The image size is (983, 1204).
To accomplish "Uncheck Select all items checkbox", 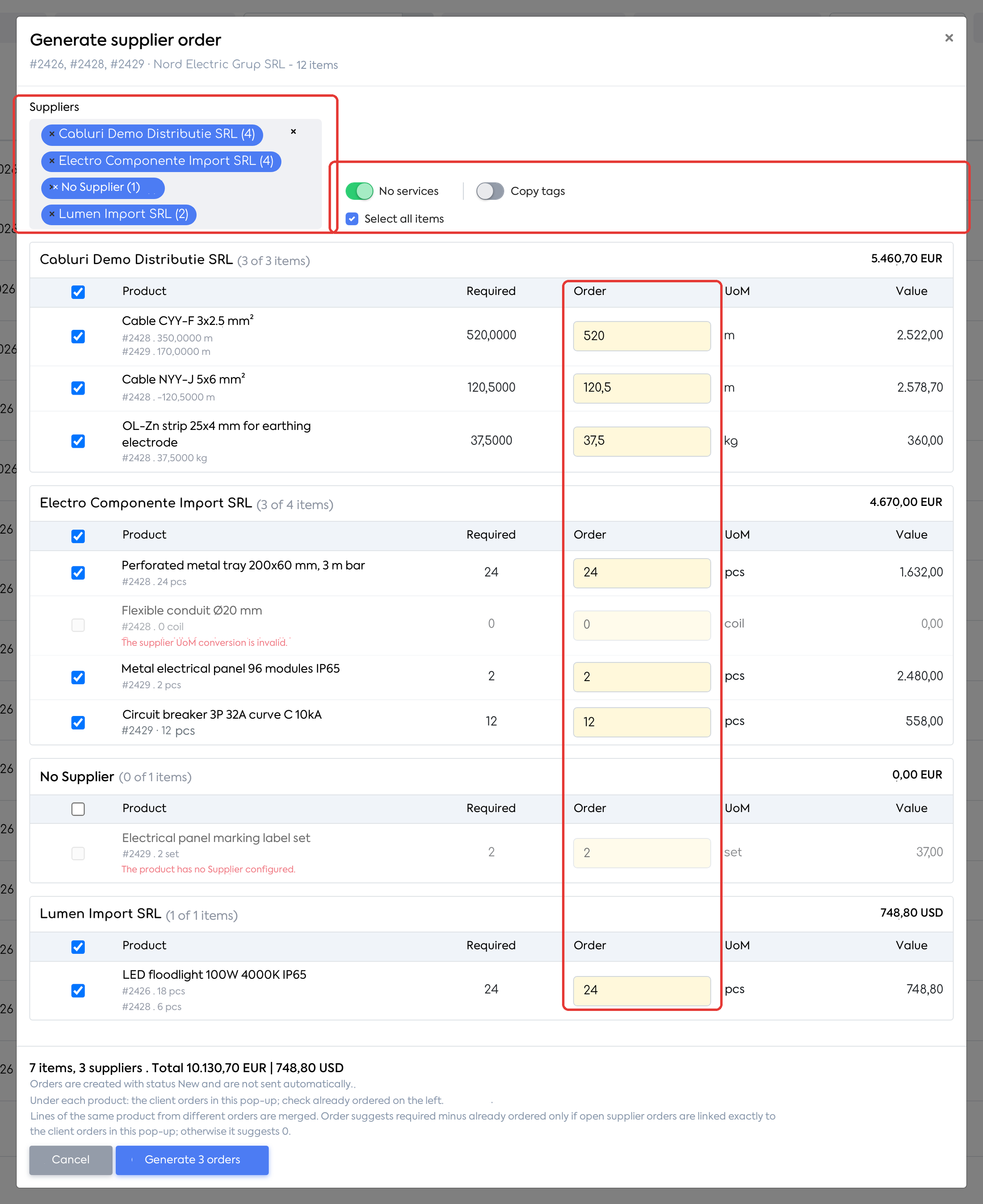I will point(352,219).
